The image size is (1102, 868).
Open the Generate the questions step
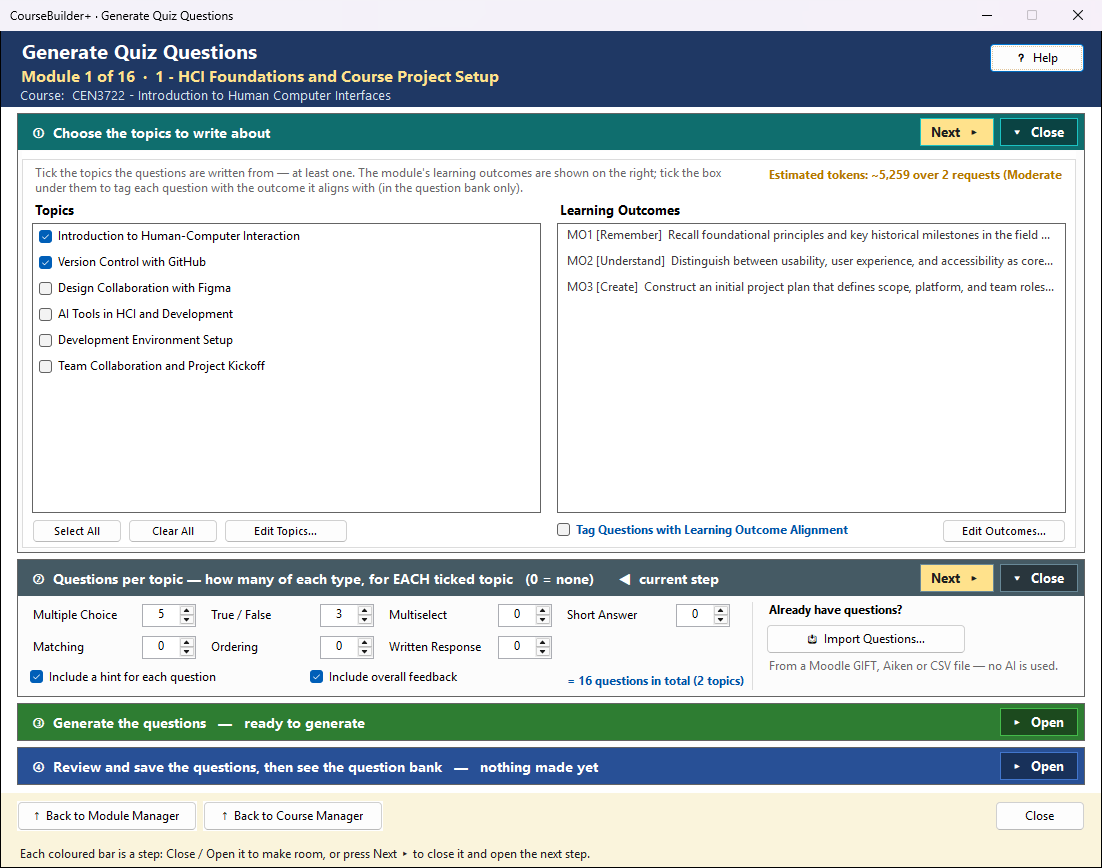click(1039, 723)
